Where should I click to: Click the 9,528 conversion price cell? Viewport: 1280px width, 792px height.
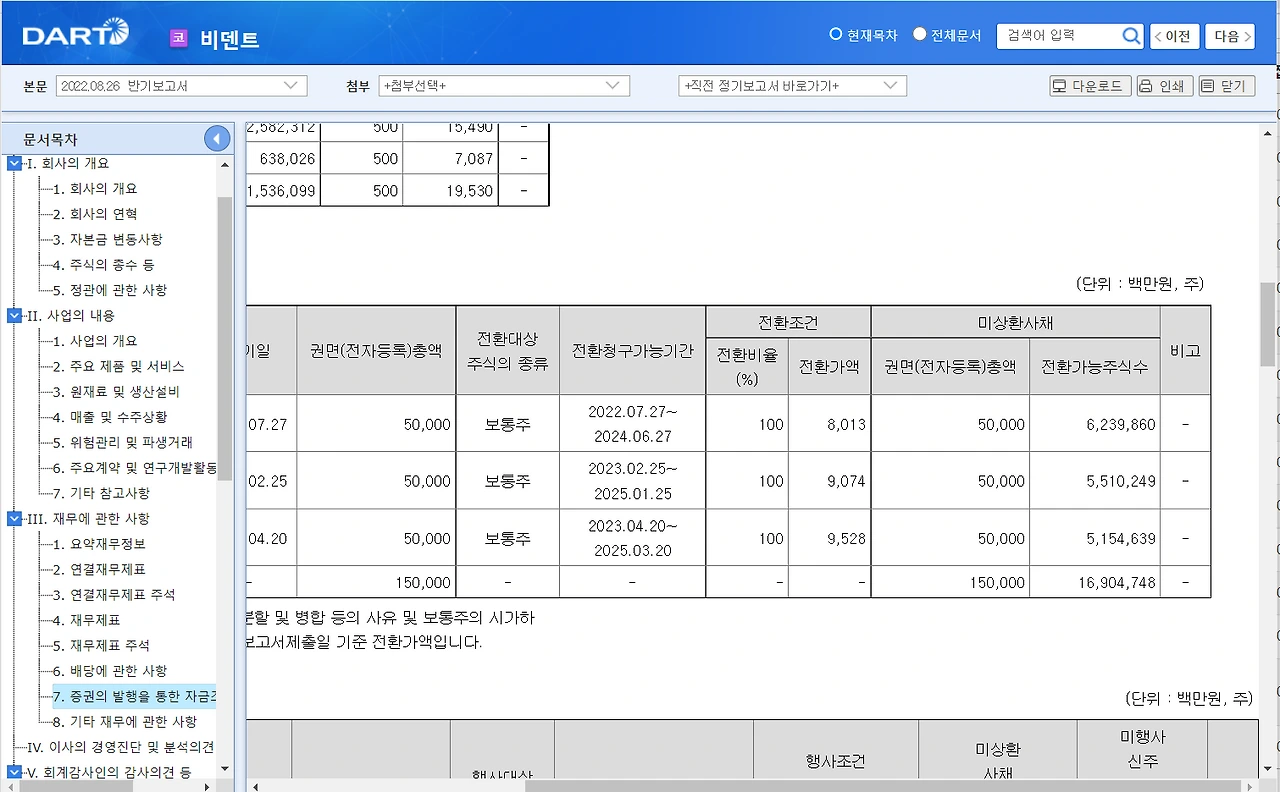tap(830, 538)
